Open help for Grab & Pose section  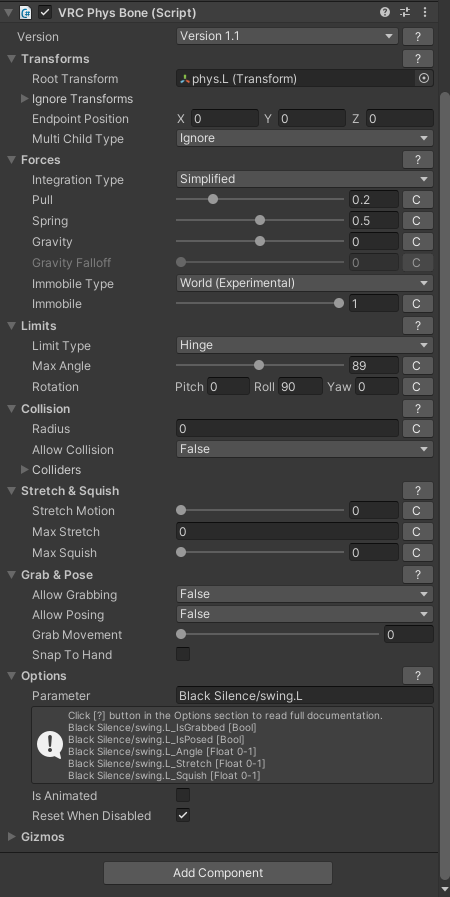[417, 574]
